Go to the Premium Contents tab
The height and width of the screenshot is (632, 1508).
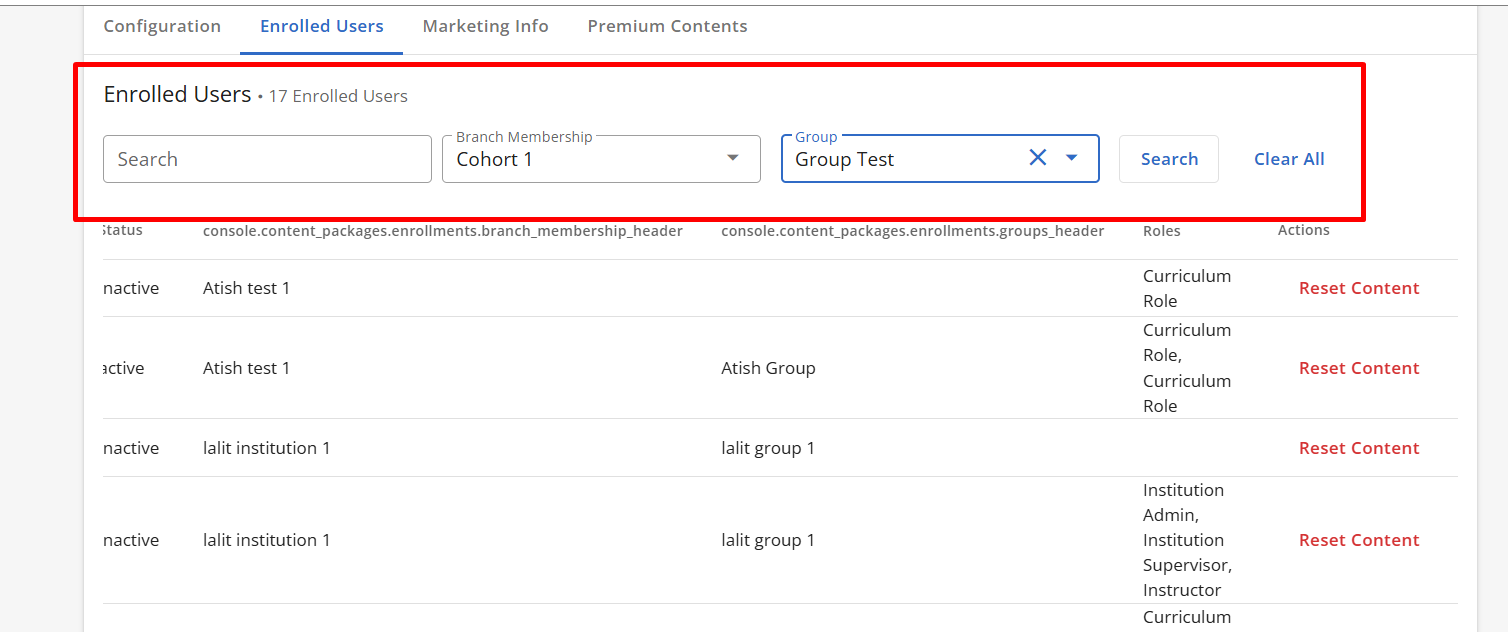click(667, 27)
